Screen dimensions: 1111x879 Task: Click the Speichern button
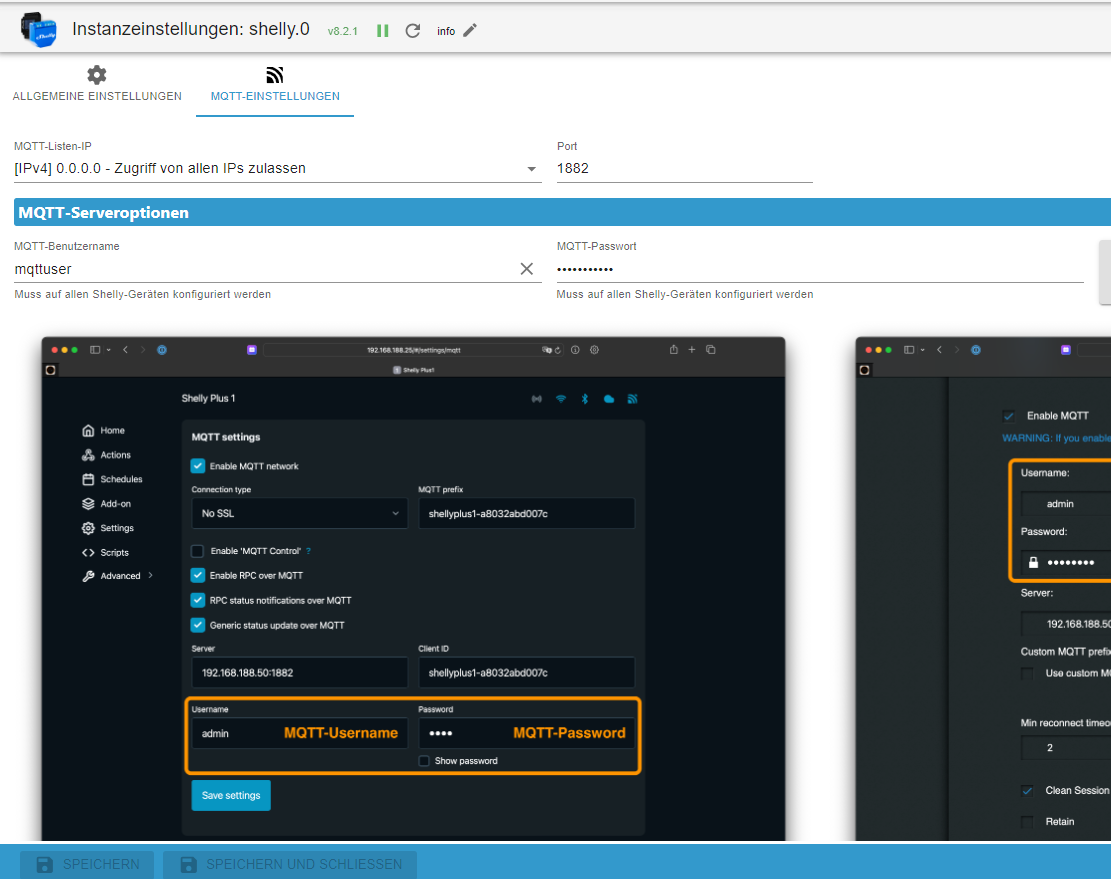[x=87, y=864]
